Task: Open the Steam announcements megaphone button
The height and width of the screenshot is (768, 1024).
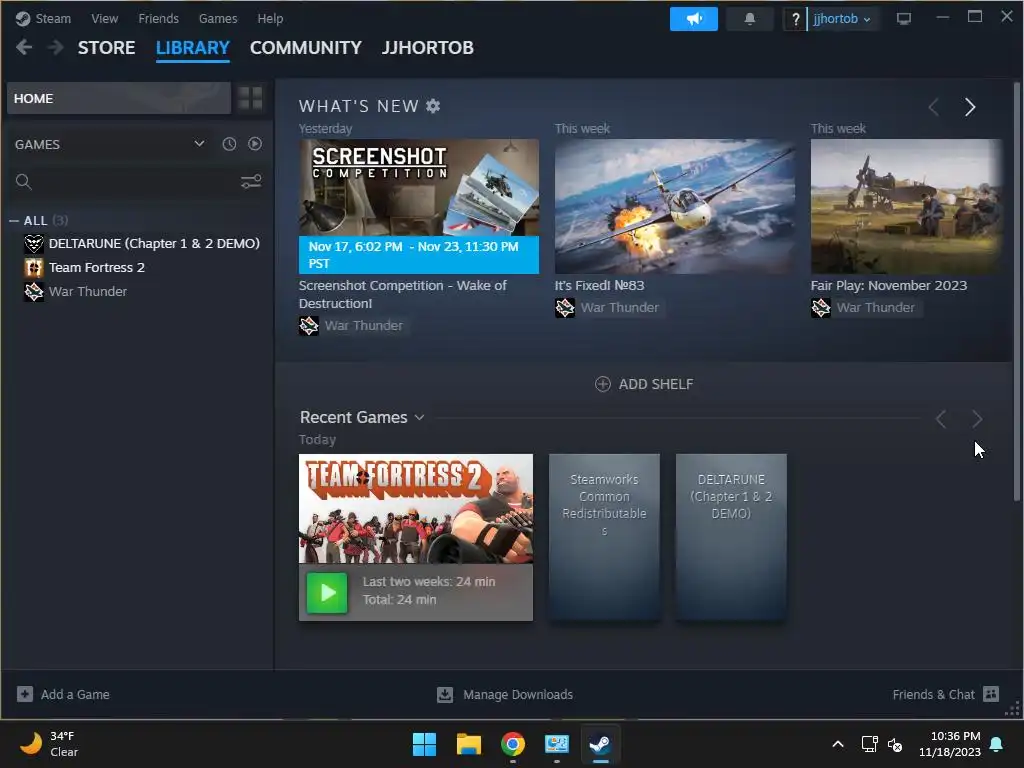Action: 694,19
